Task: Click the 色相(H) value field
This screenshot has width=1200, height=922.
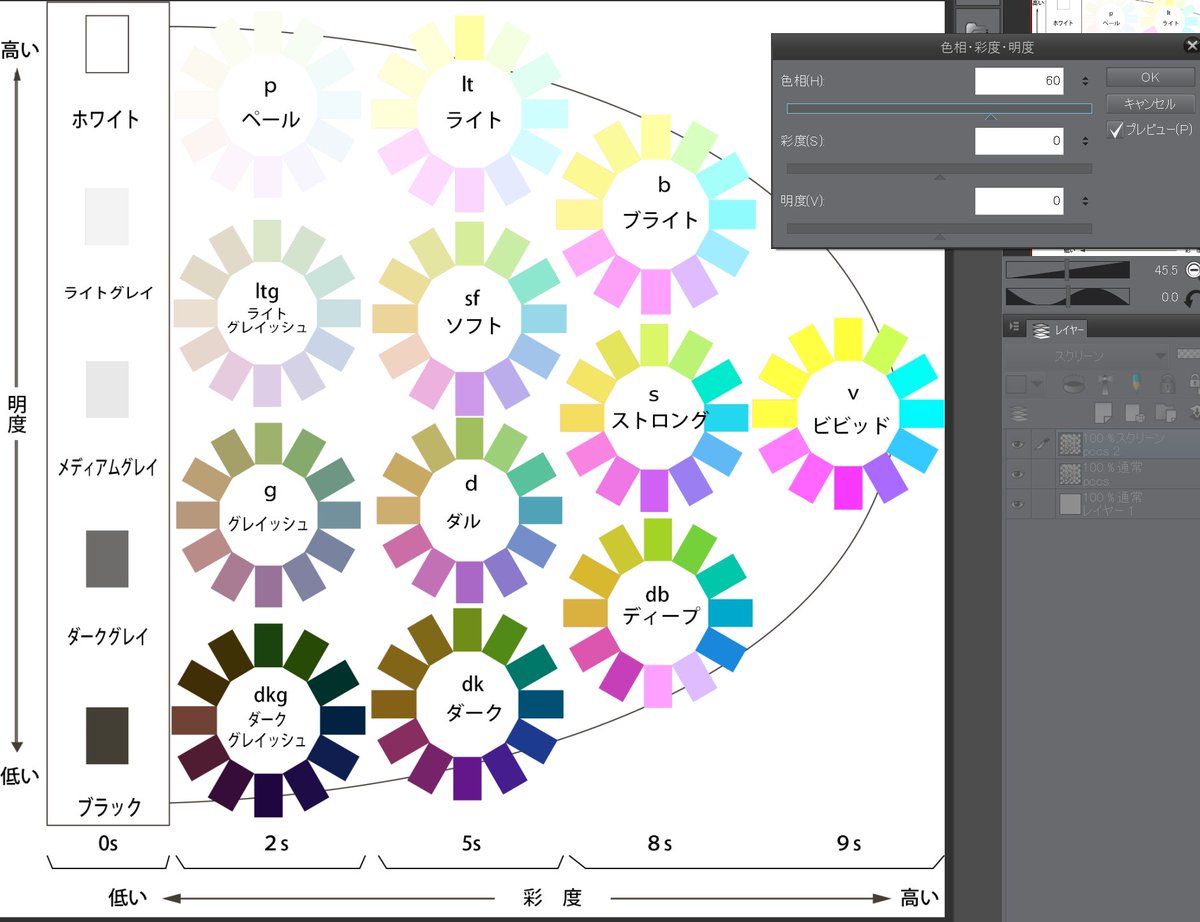Action: click(1020, 81)
